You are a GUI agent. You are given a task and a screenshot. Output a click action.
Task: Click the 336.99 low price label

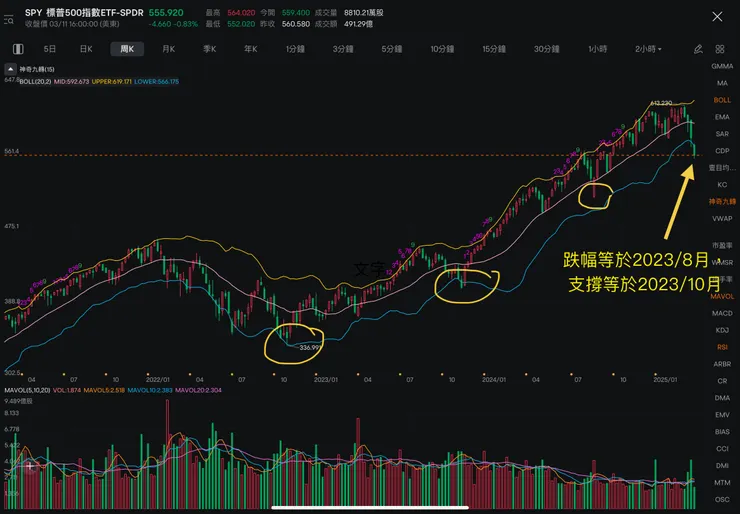310,348
